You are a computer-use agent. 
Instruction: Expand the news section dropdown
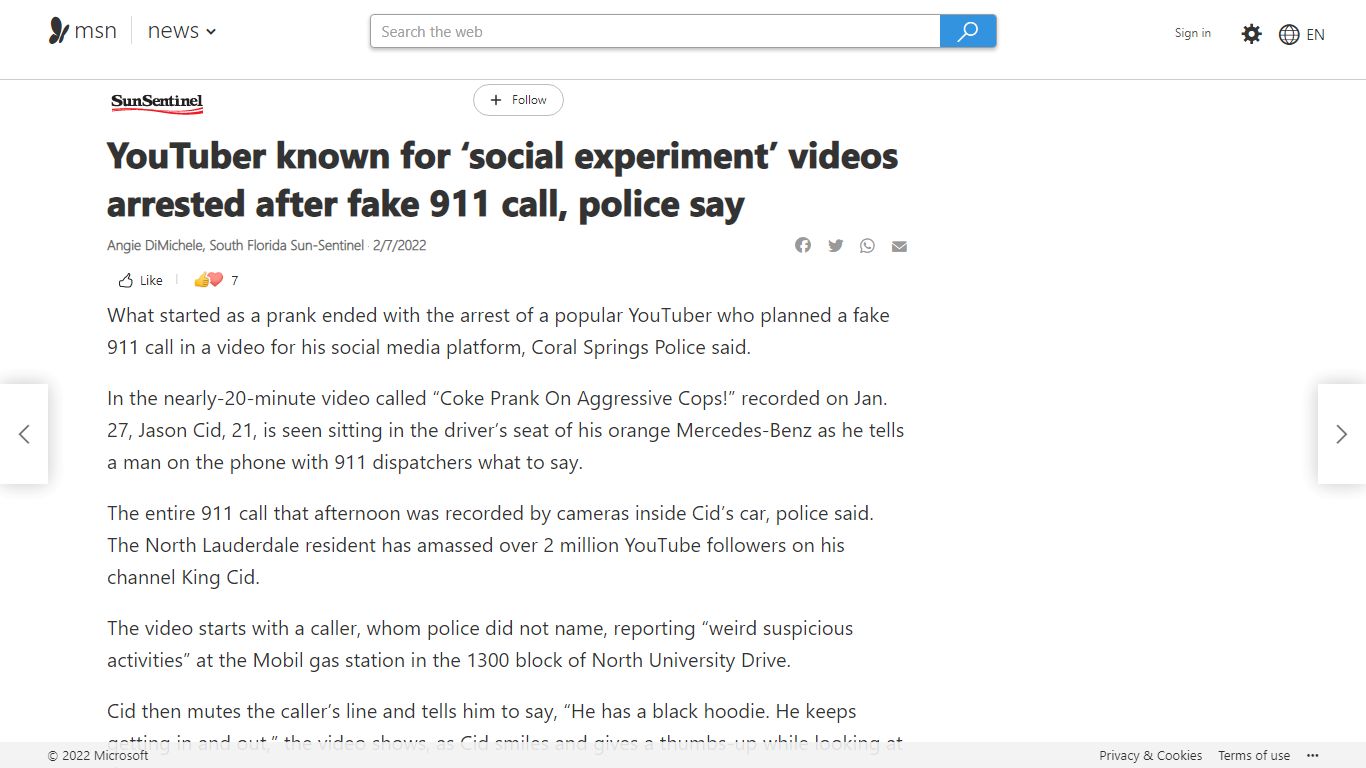(x=182, y=31)
